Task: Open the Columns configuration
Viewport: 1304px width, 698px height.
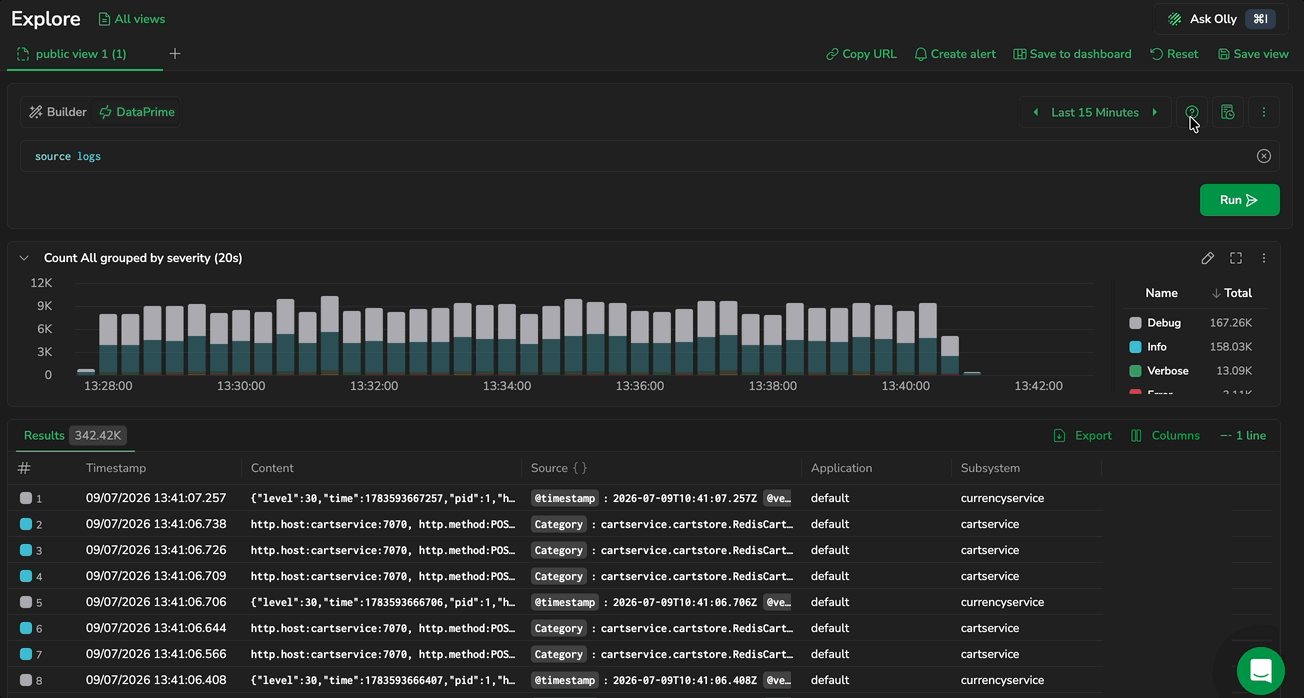Action: 1165,435
